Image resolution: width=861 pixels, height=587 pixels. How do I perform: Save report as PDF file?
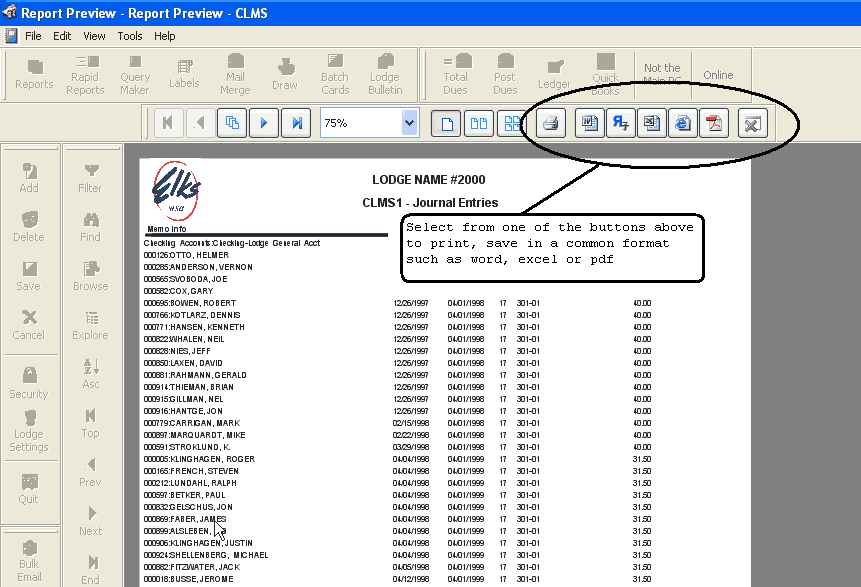pos(713,123)
